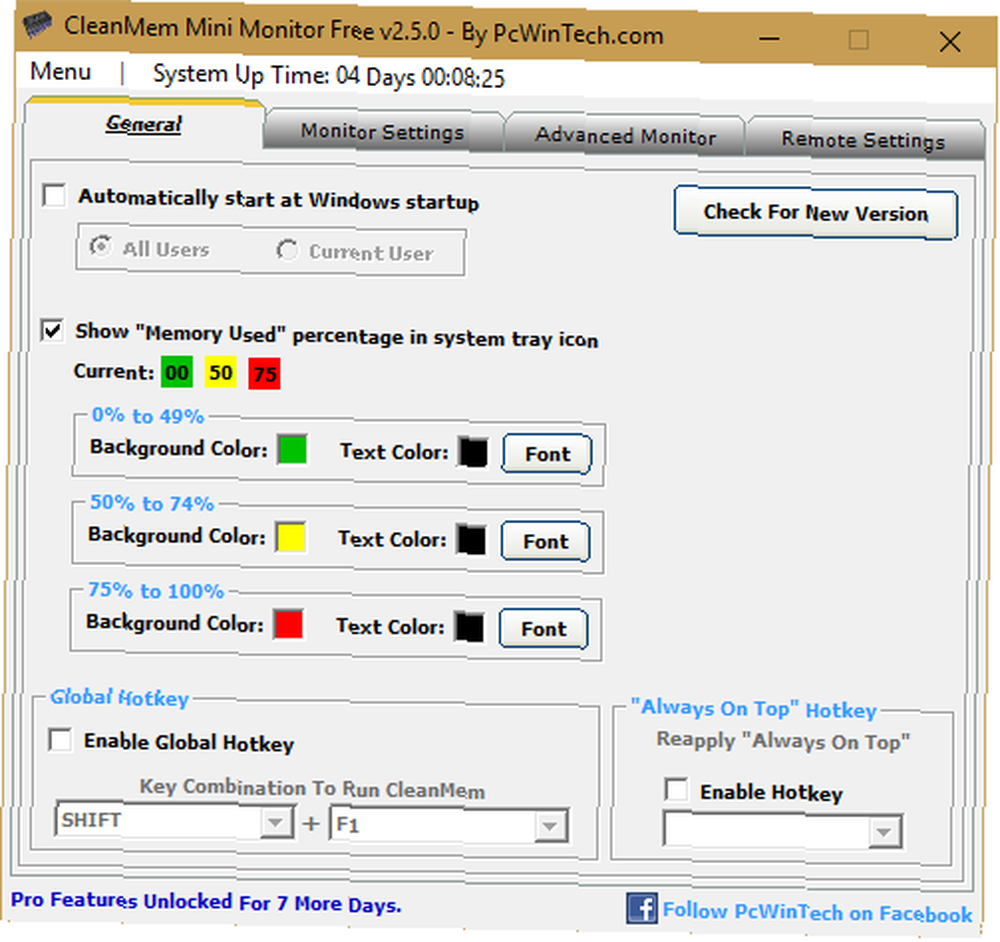Click the red 75 tray preview icon
This screenshot has width=1000, height=942.
click(x=265, y=374)
